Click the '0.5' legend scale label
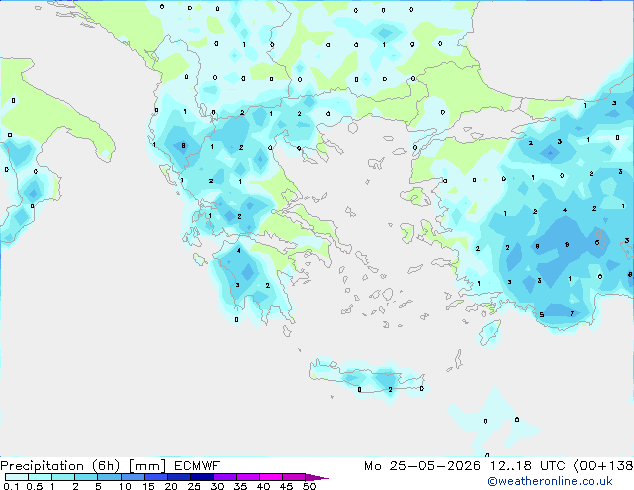 [34, 486]
